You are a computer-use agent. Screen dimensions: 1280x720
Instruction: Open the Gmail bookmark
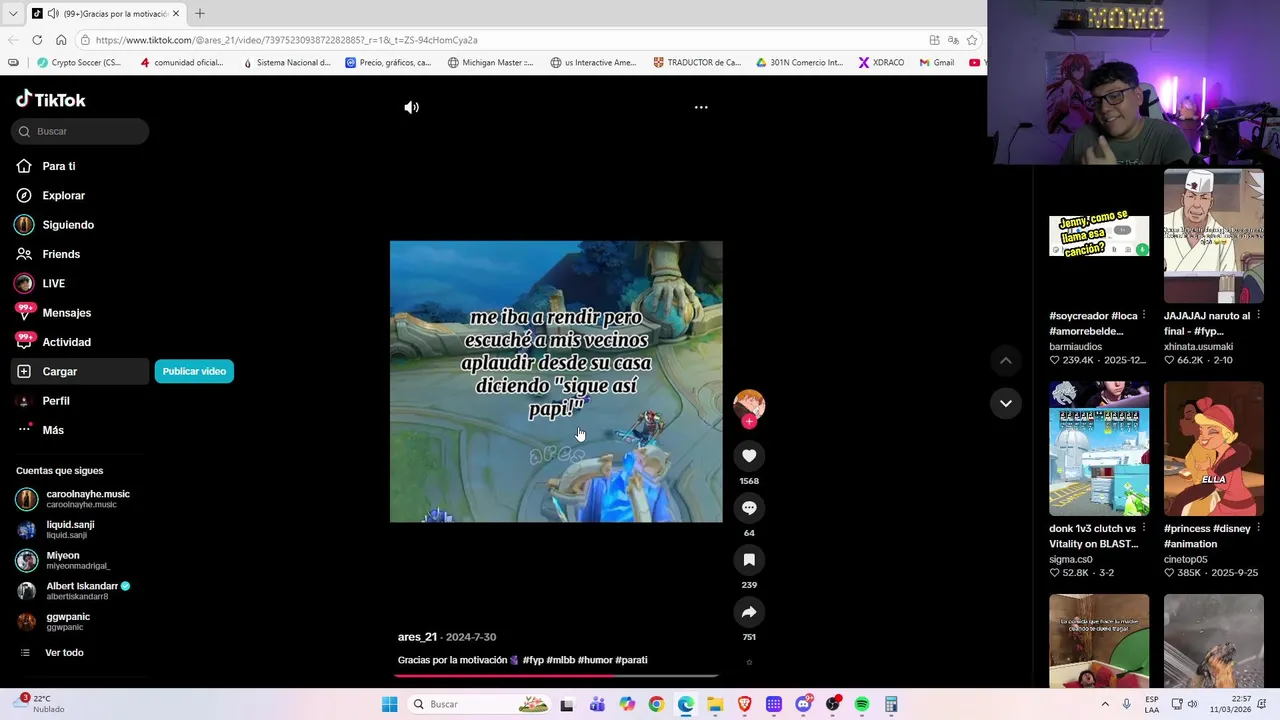pos(936,62)
